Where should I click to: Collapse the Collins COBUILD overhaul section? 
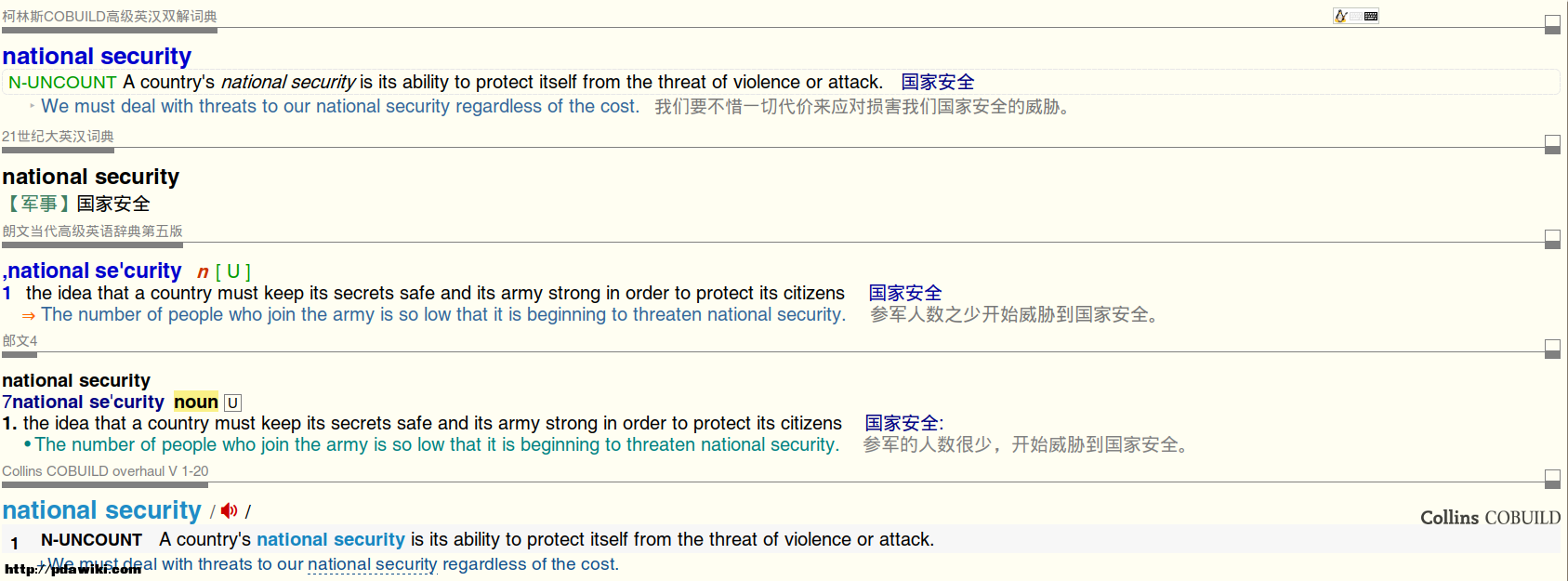[x=1552, y=479]
